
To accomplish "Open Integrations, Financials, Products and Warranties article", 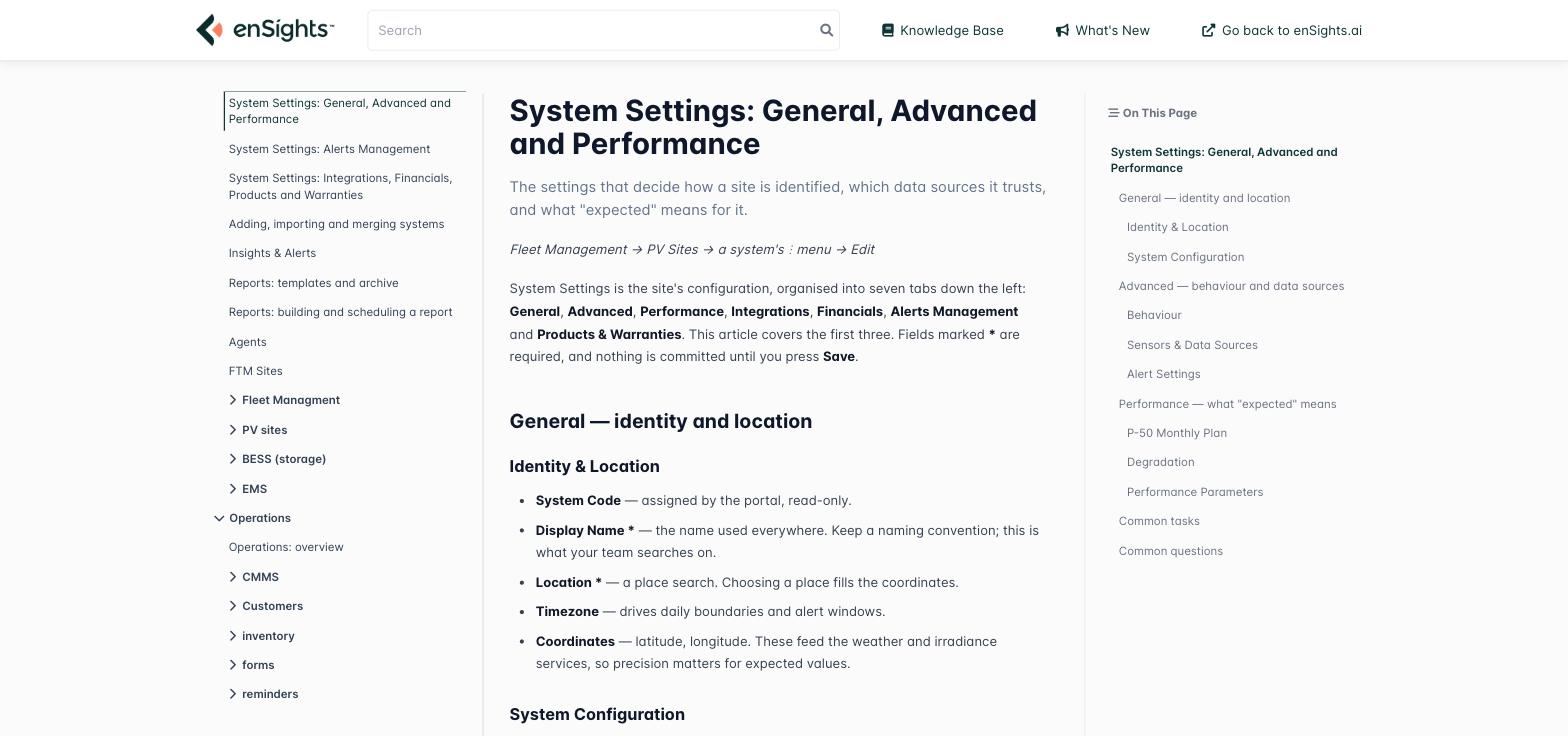I will click(340, 186).
